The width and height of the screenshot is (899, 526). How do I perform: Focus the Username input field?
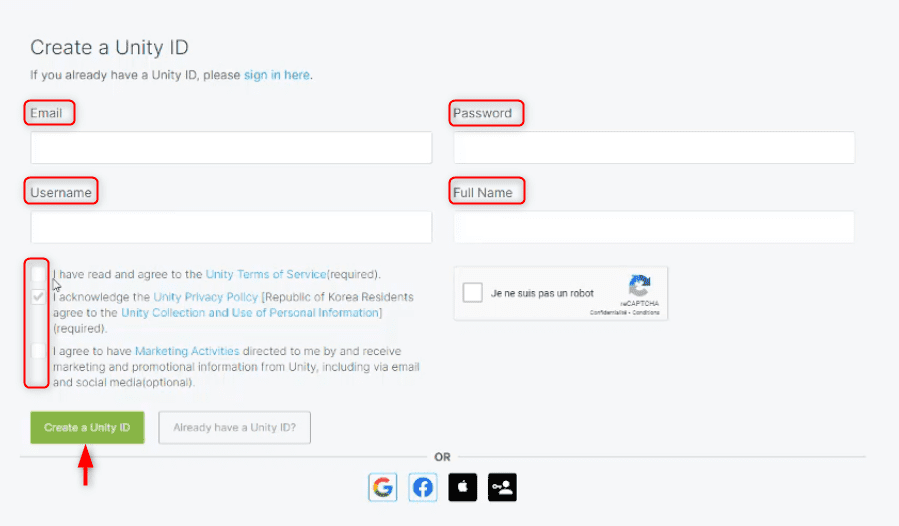point(231,227)
